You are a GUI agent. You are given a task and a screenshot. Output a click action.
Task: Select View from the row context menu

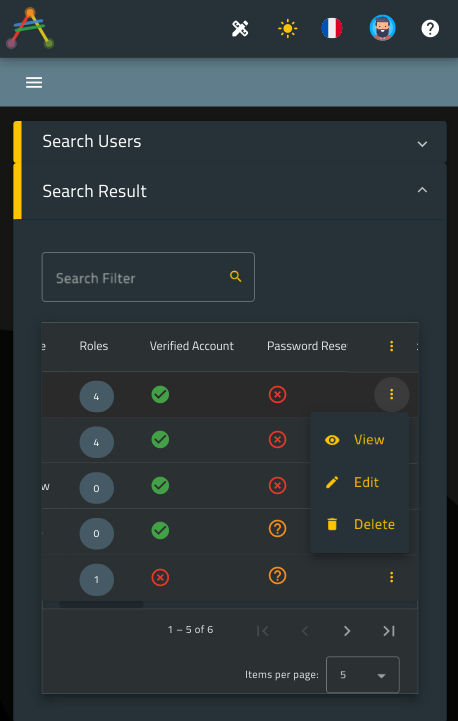point(360,440)
